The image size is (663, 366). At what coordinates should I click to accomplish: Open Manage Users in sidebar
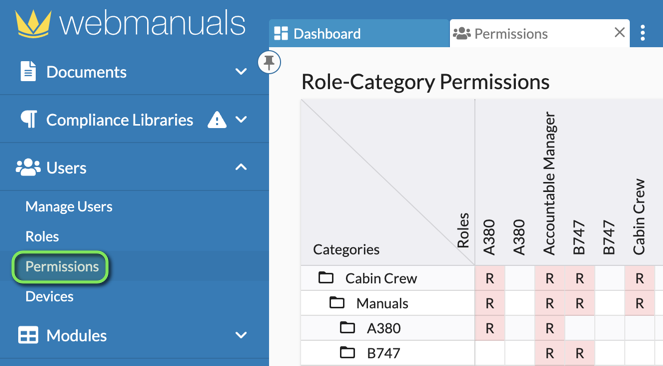69,207
